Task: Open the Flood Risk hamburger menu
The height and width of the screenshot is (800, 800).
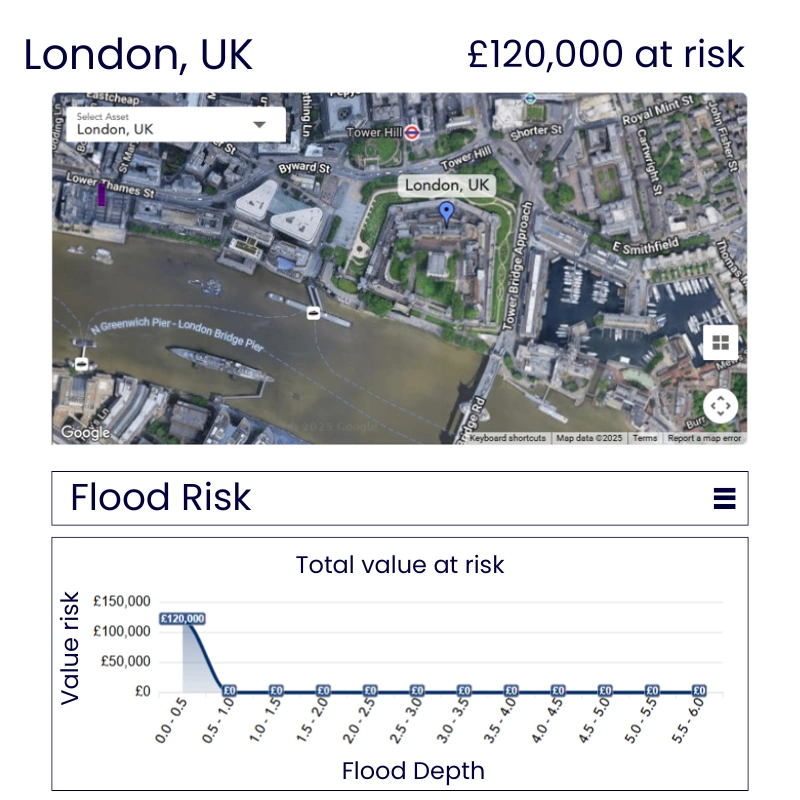Action: coord(724,498)
